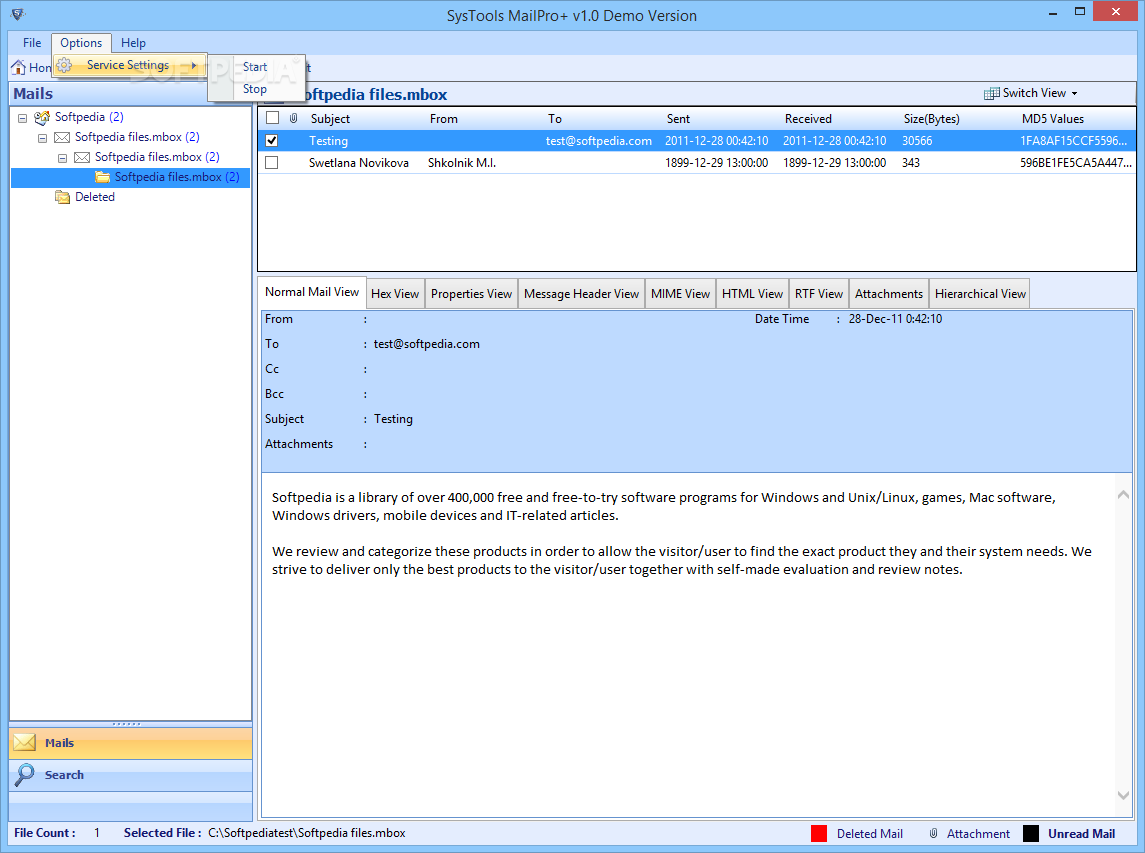
Task: Sort by the MD5 Values column header
Action: 1052,118
